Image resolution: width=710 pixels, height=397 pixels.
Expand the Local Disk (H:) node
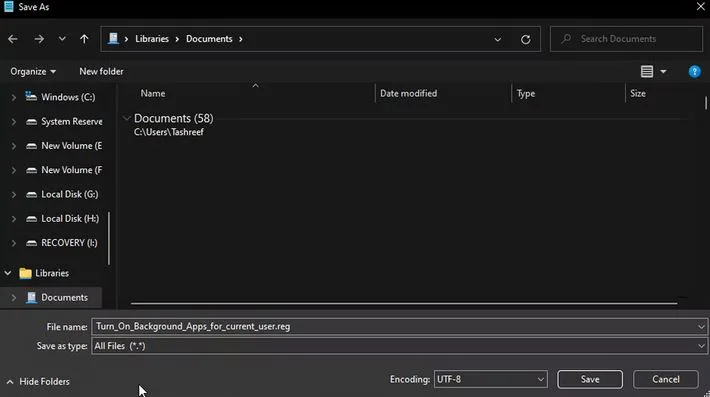coord(14,219)
